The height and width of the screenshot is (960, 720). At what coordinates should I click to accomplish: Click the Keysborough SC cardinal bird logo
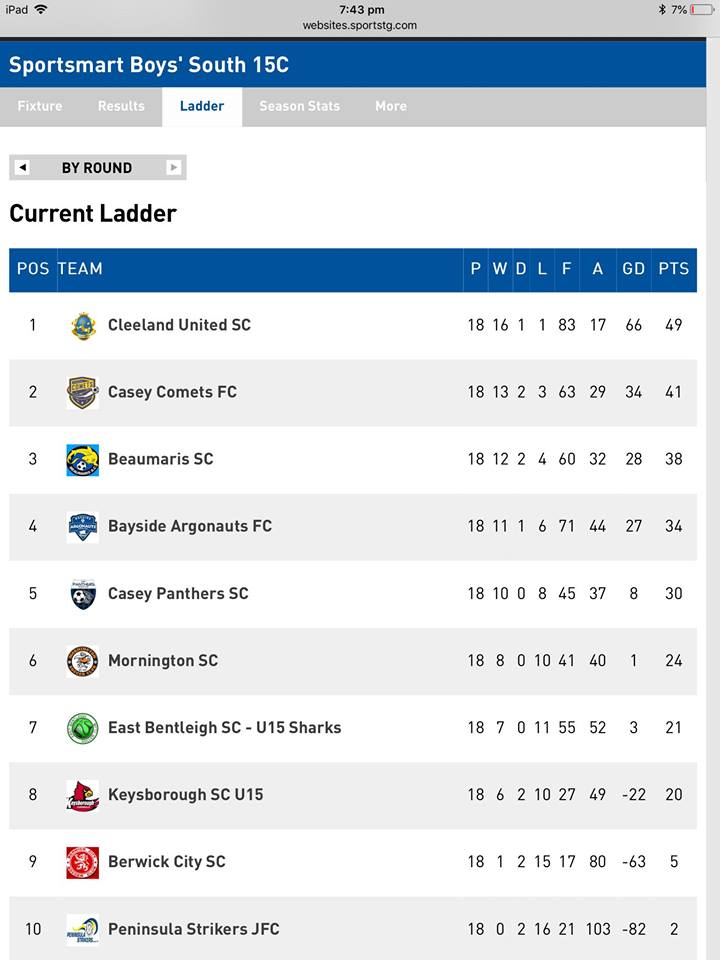coord(83,795)
